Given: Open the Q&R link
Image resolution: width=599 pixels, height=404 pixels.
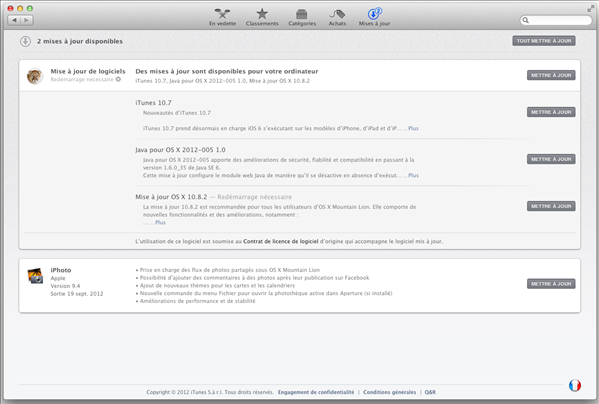Looking at the screenshot, I should point(430,392).
